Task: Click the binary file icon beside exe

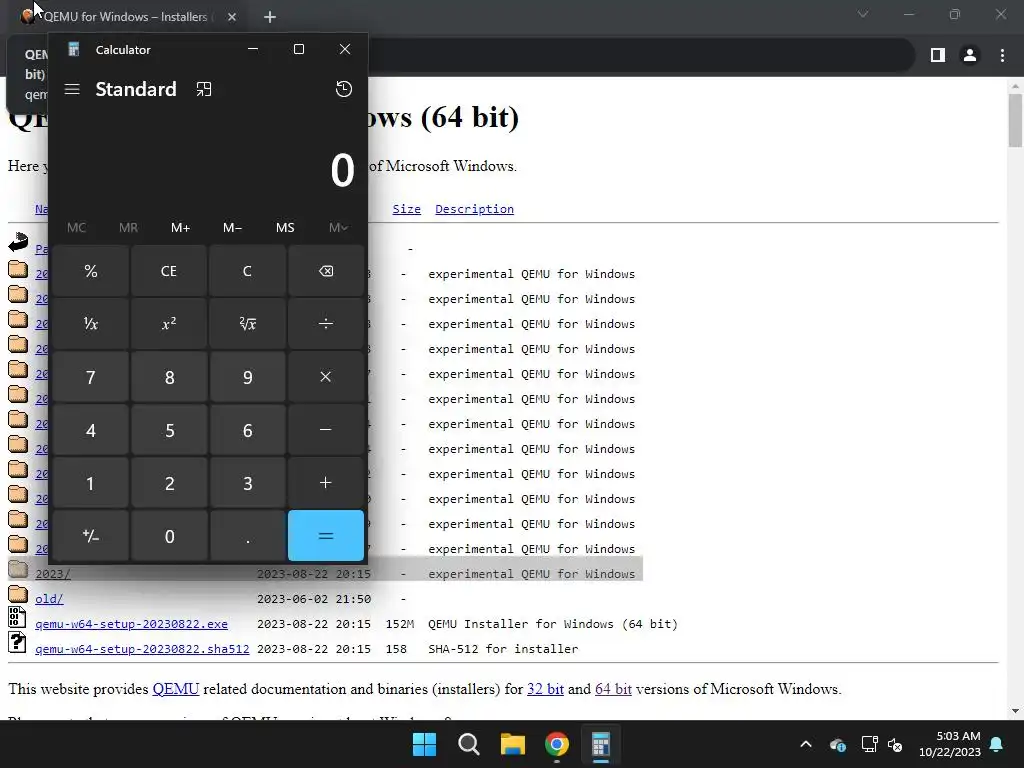Action: click(x=17, y=617)
